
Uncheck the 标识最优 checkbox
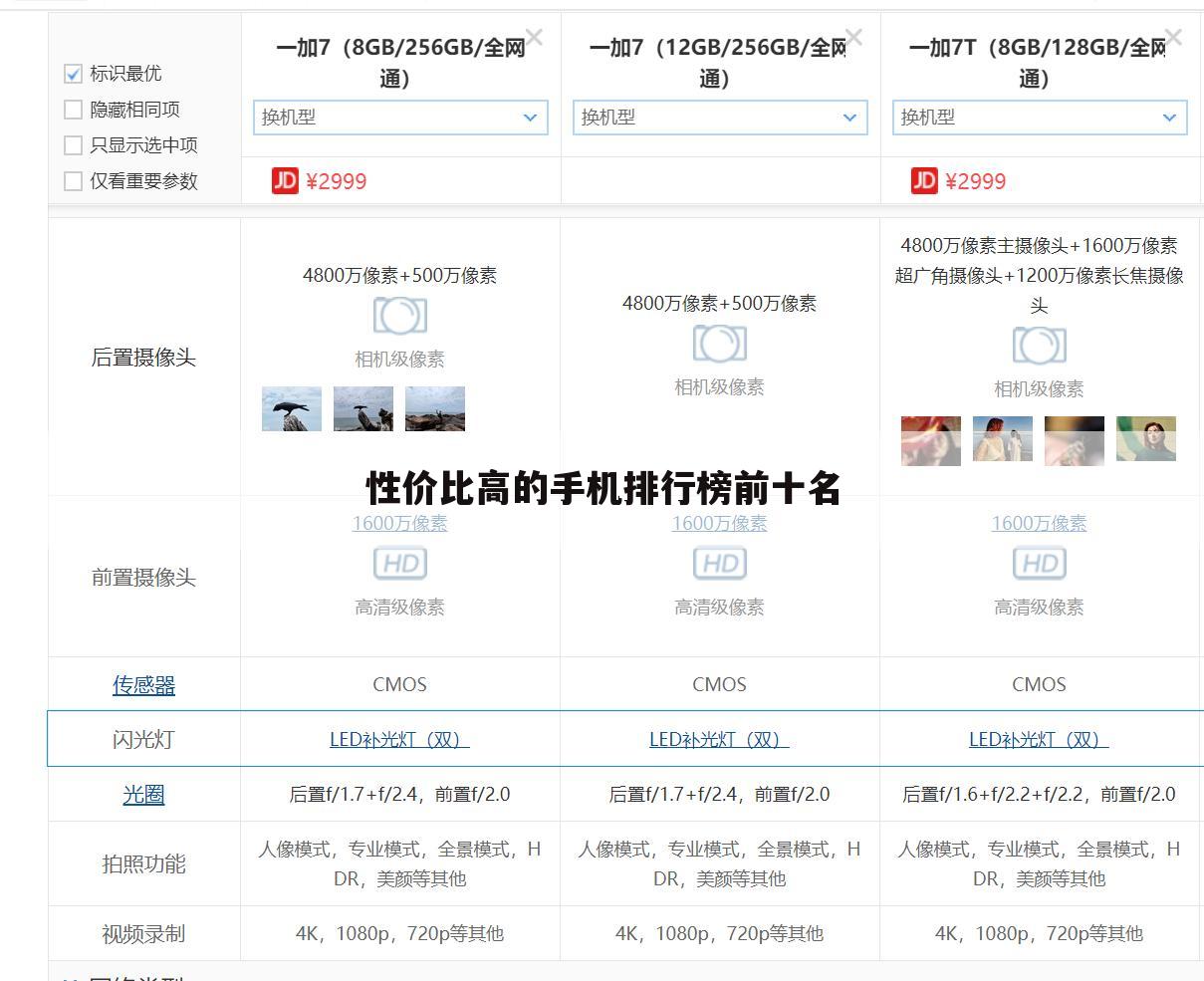pyautogui.click(x=73, y=74)
